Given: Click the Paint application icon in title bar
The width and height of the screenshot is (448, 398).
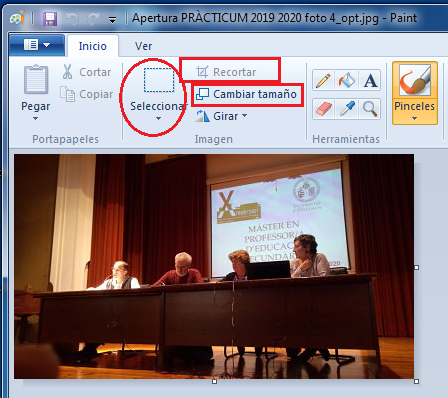Looking at the screenshot, I should 17,18.
